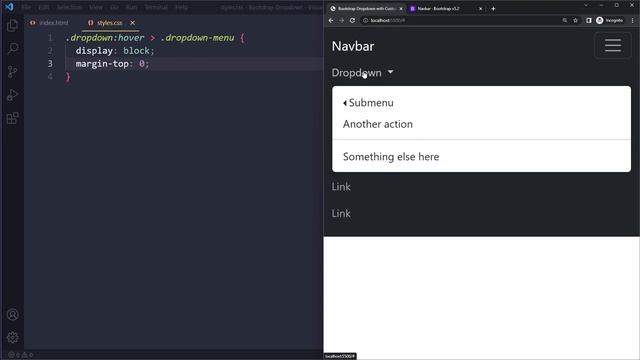The width and height of the screenshot is (640, 360).
Task: Go forward in the browser
Action: point(342,20)
